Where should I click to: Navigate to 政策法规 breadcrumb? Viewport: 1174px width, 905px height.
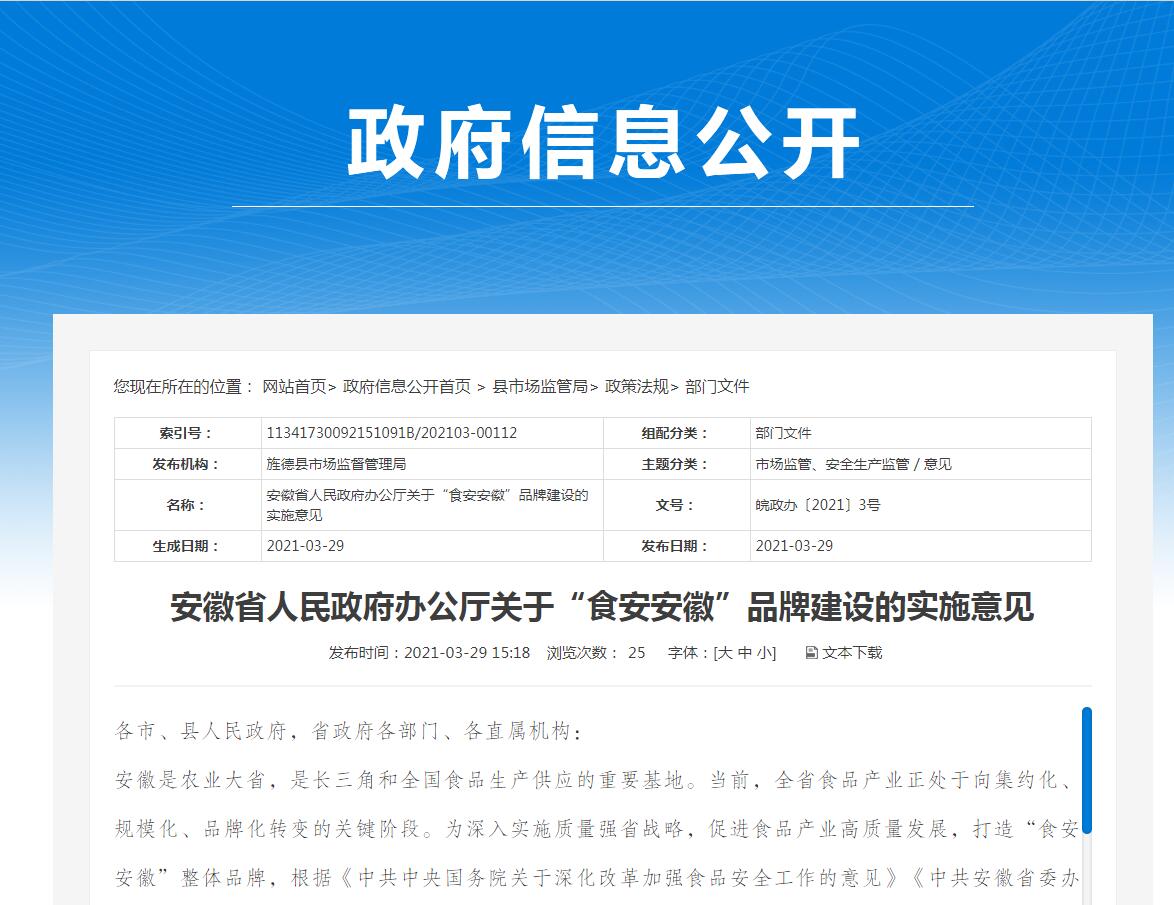[x=636, y=386]
